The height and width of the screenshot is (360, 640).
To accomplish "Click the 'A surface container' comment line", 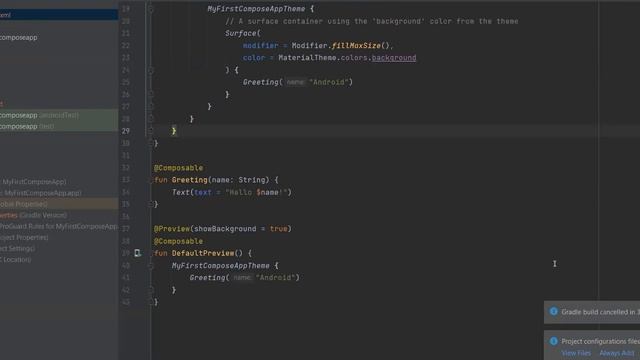I will click(x=372, y=21).
